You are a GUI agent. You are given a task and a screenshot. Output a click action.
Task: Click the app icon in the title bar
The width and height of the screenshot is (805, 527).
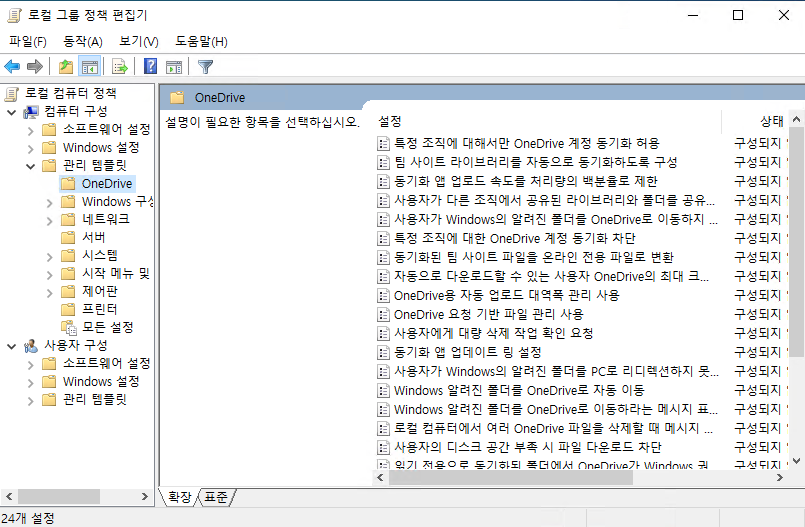tap(14, 15)
